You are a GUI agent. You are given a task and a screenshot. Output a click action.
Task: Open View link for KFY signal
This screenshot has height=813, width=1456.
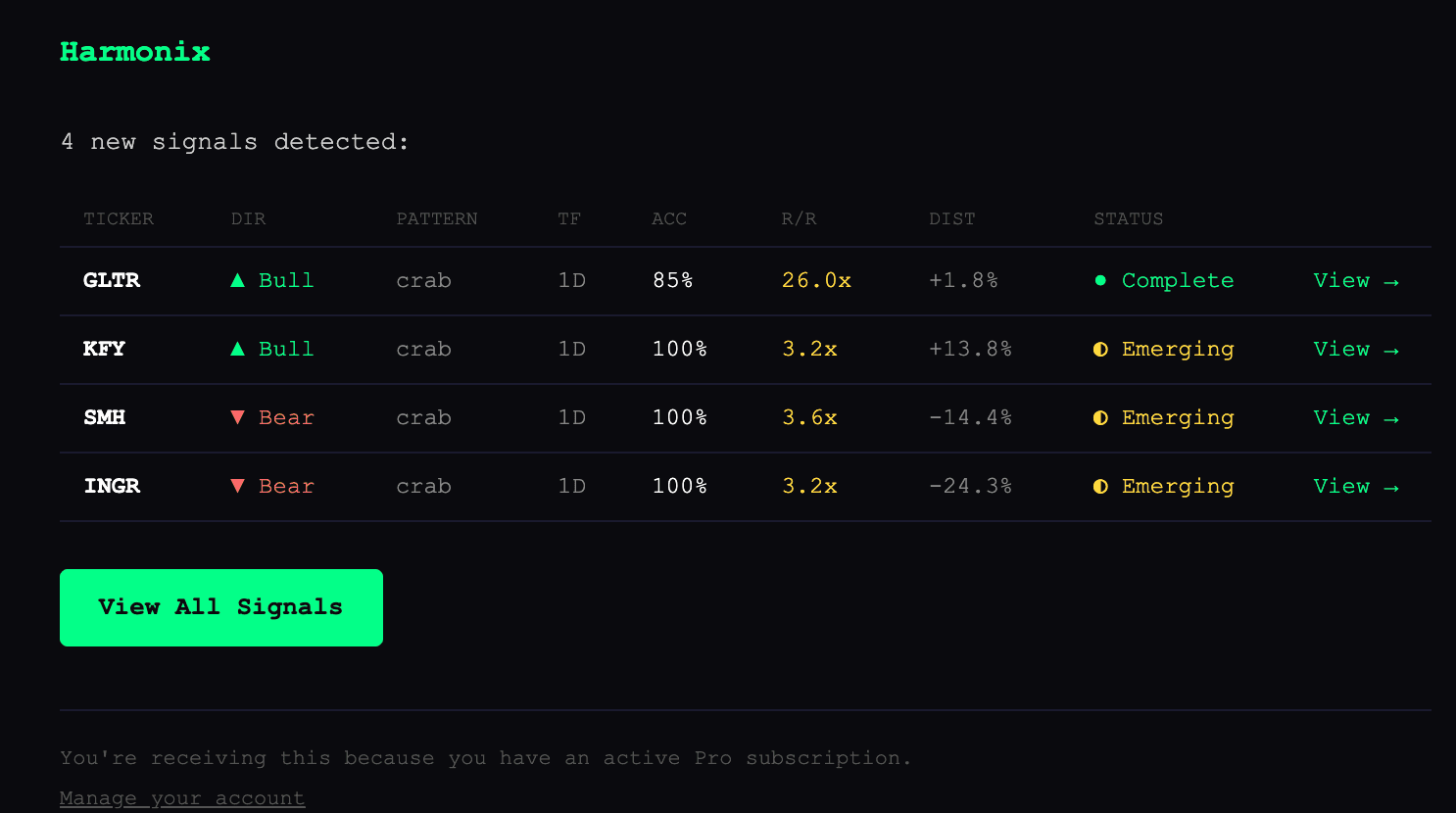(x=1356, y=350)
